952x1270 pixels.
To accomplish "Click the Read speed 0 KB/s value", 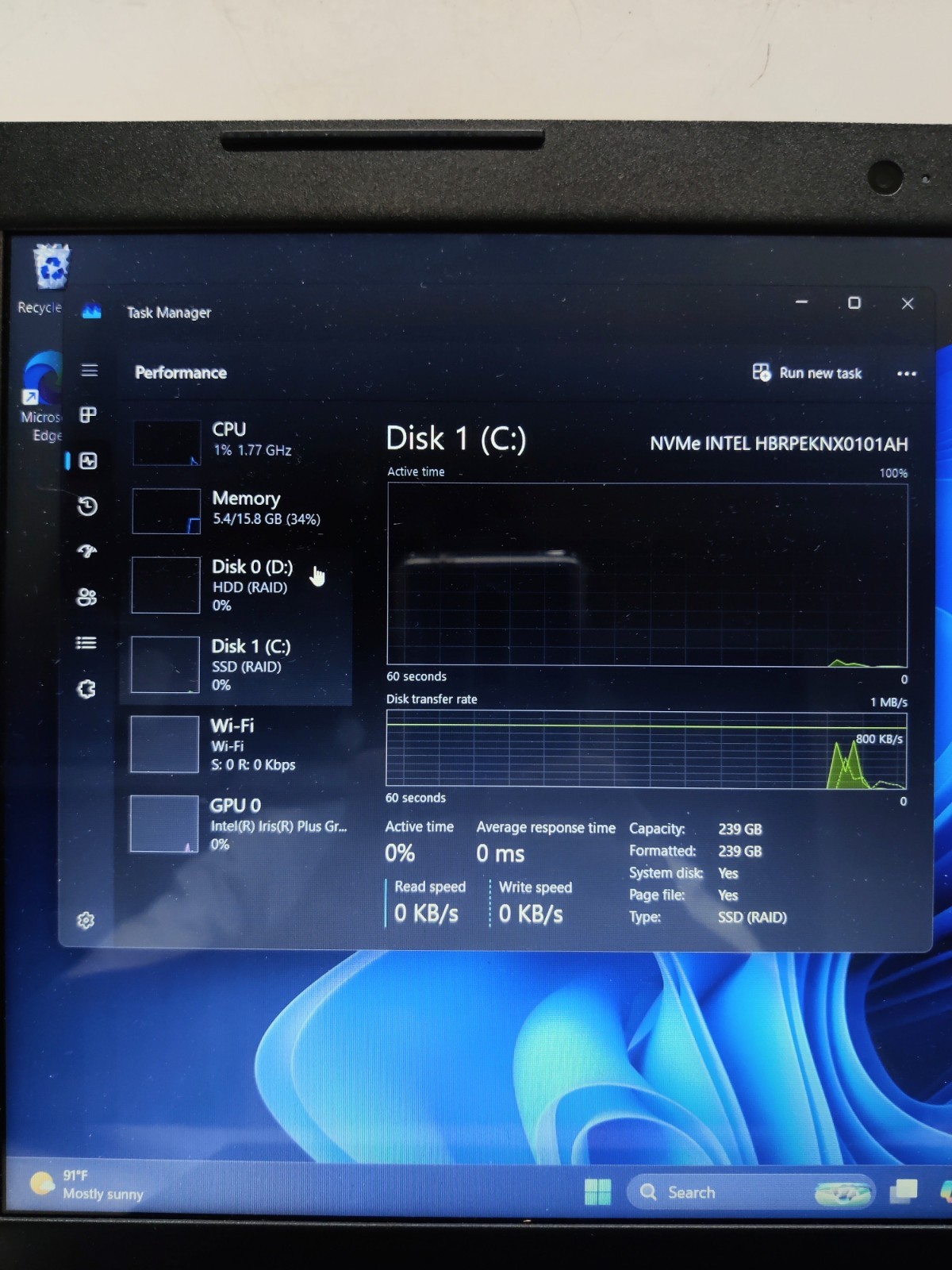I will [x=426, y=914].
